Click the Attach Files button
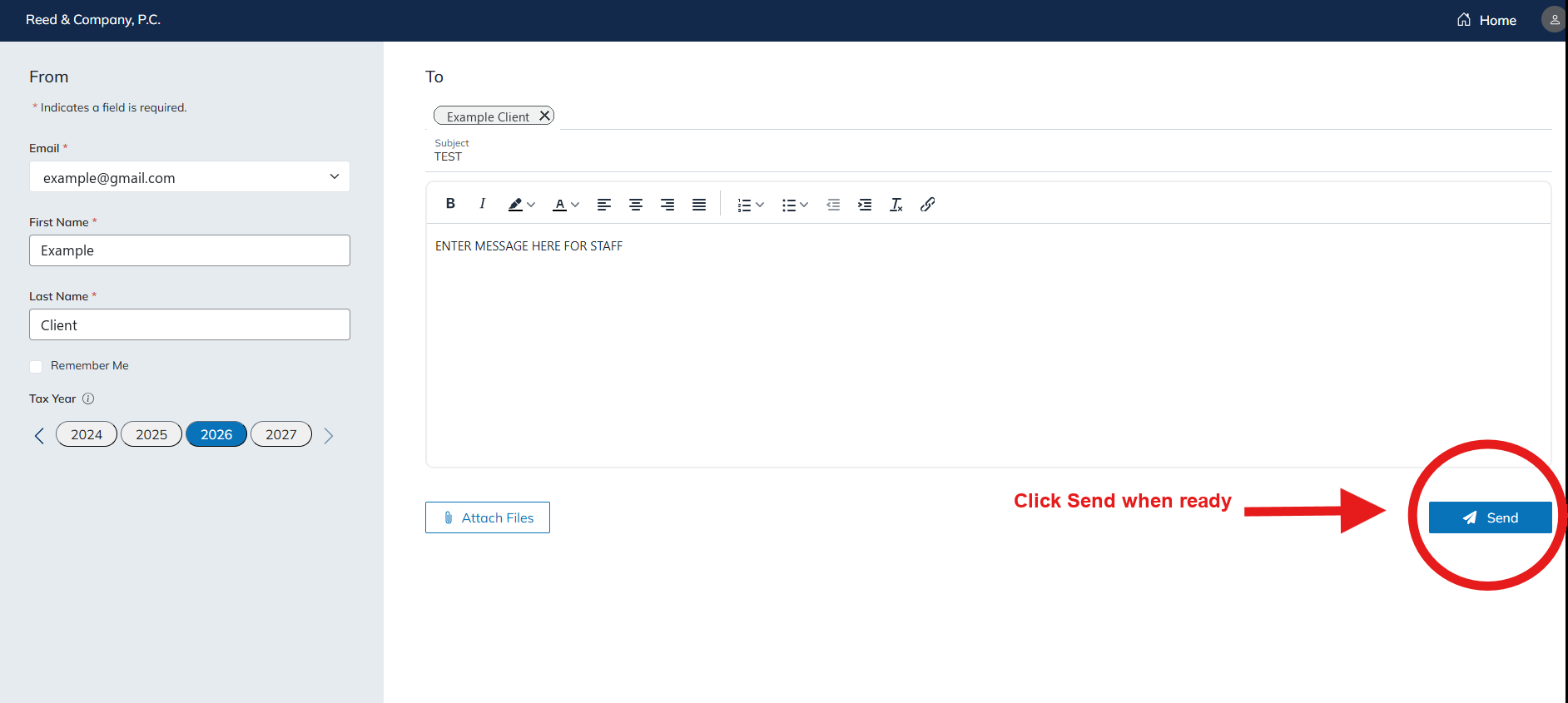Screen dimensions: 1568x703 coord(488,517)
